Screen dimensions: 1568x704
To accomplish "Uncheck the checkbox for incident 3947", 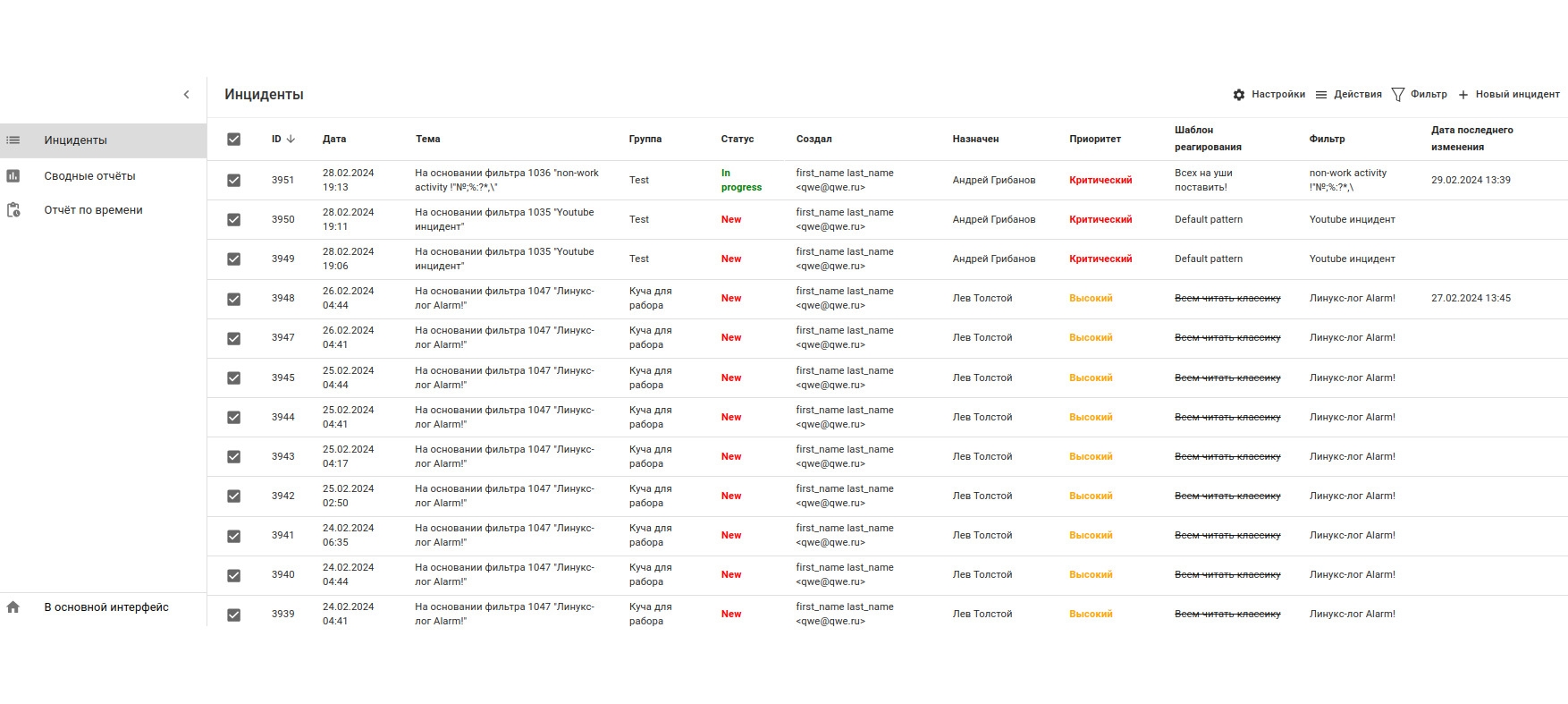I will [234, 338].
